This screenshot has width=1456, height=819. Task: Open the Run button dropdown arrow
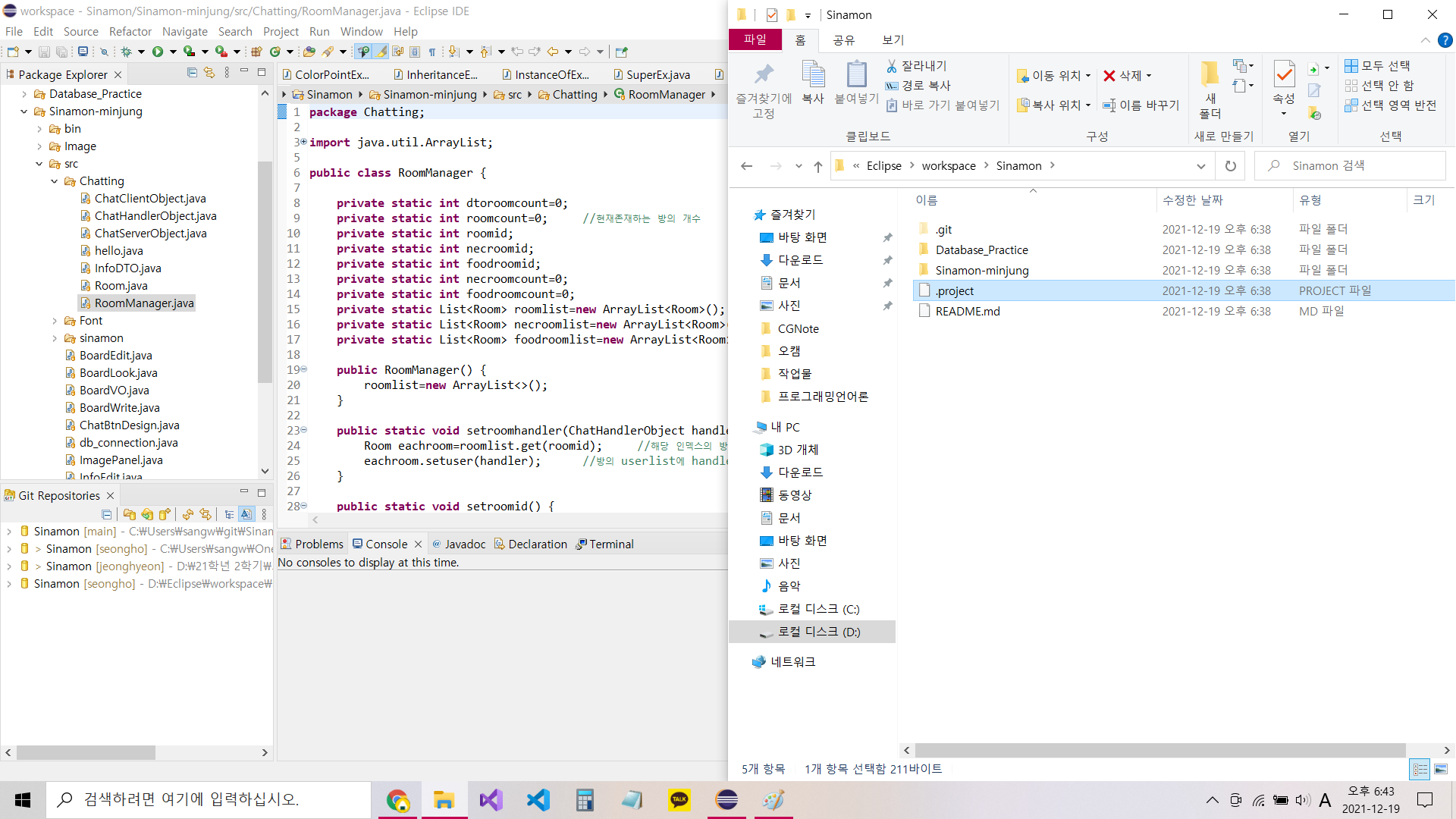(x=173, y=52)
